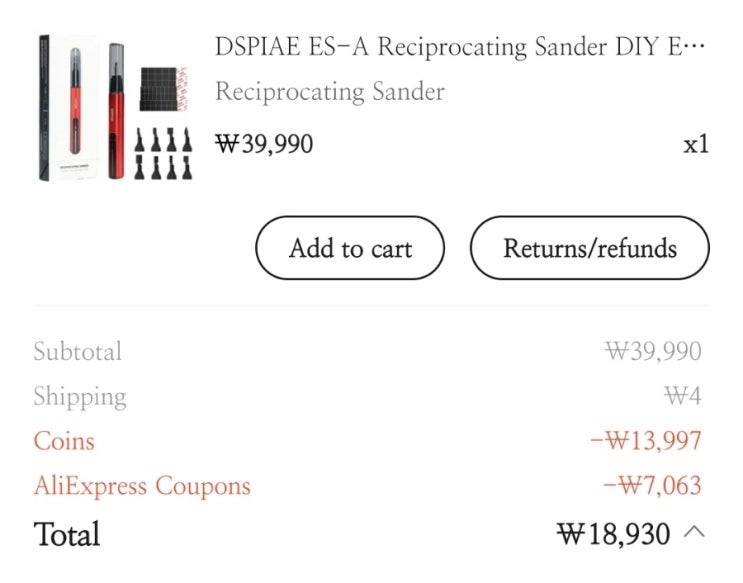Click the -₩7,063 coupon discount amount
The width and height of the screenshot is (743, 583).
click(x=652, y=485)
